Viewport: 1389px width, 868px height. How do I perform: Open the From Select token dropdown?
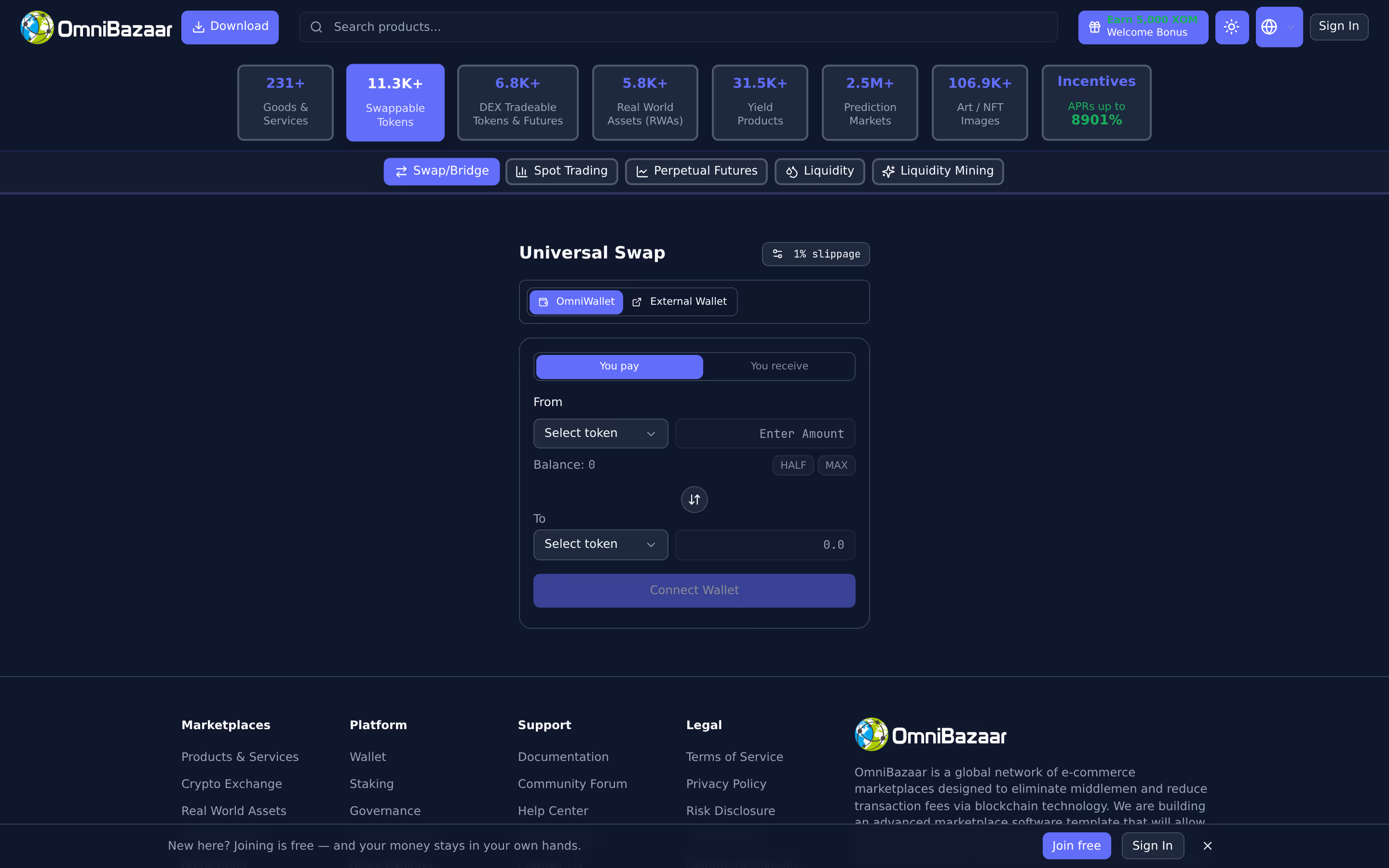600,434
